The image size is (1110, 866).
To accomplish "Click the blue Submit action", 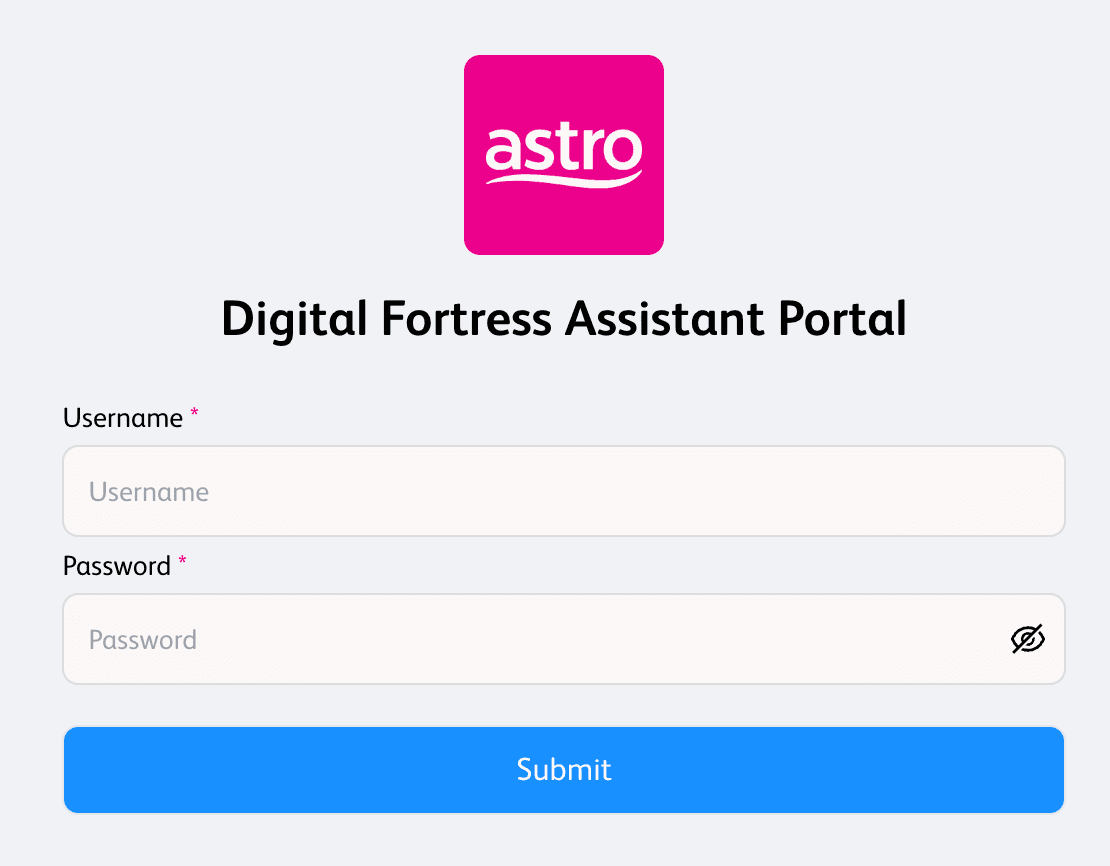I will pyautogui.click(x=563, y=769).
